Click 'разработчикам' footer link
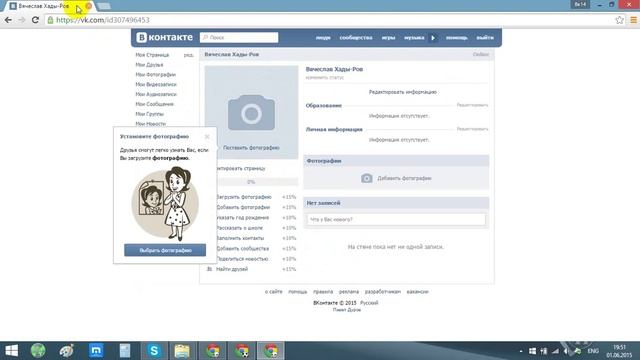The image size is (640, 360). (x=382, y=291)
